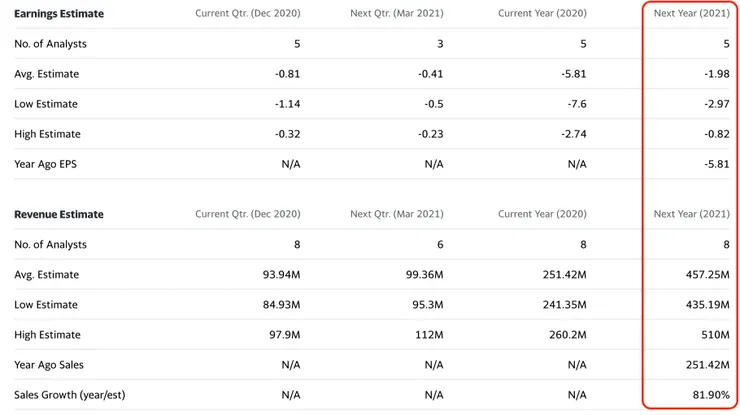Click the -1.98 average earnings estimate
This screenshot has height=415, width=740.
pos(717,74)
